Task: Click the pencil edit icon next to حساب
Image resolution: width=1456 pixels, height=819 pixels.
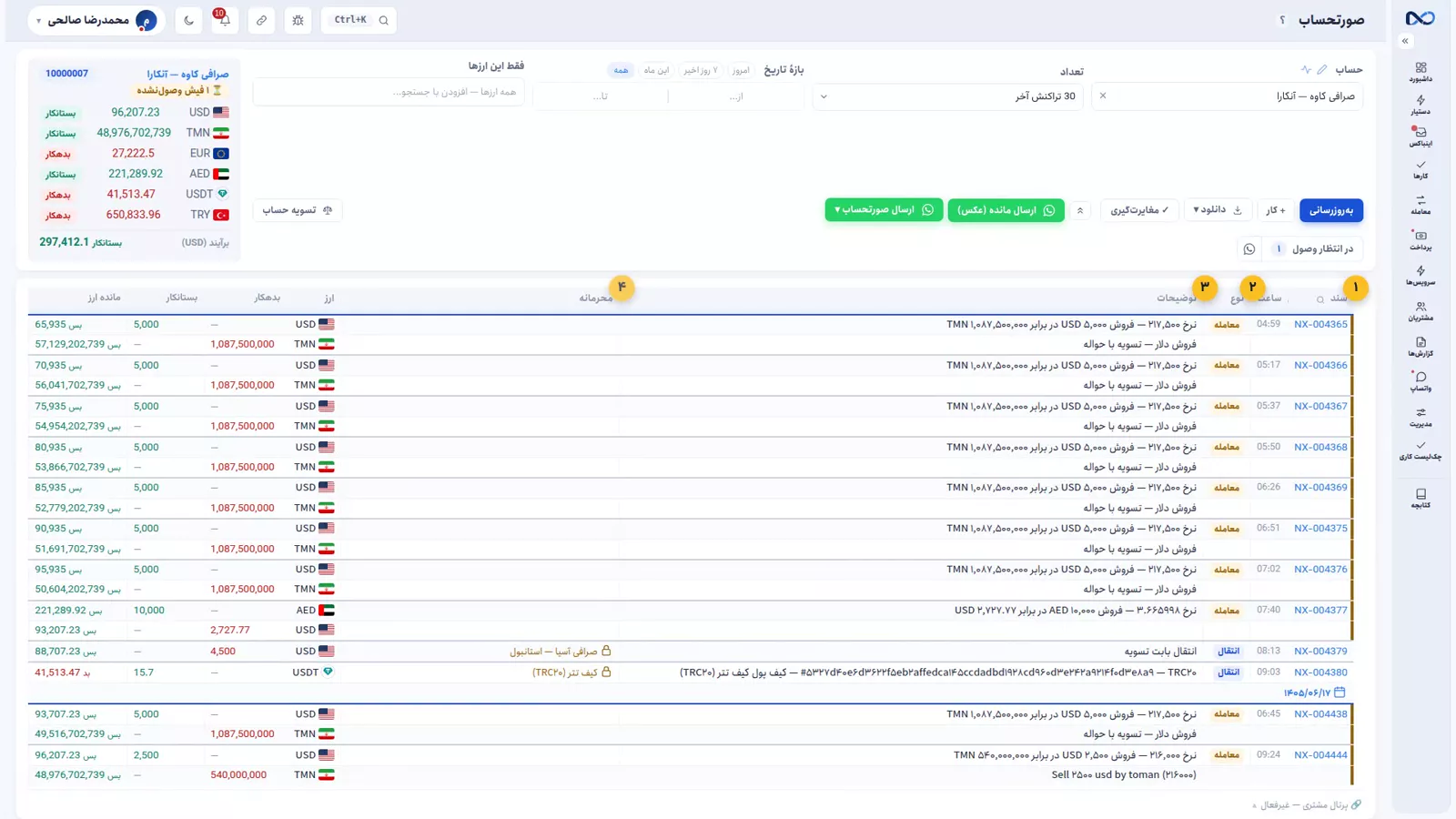Action: point(1322,70)
